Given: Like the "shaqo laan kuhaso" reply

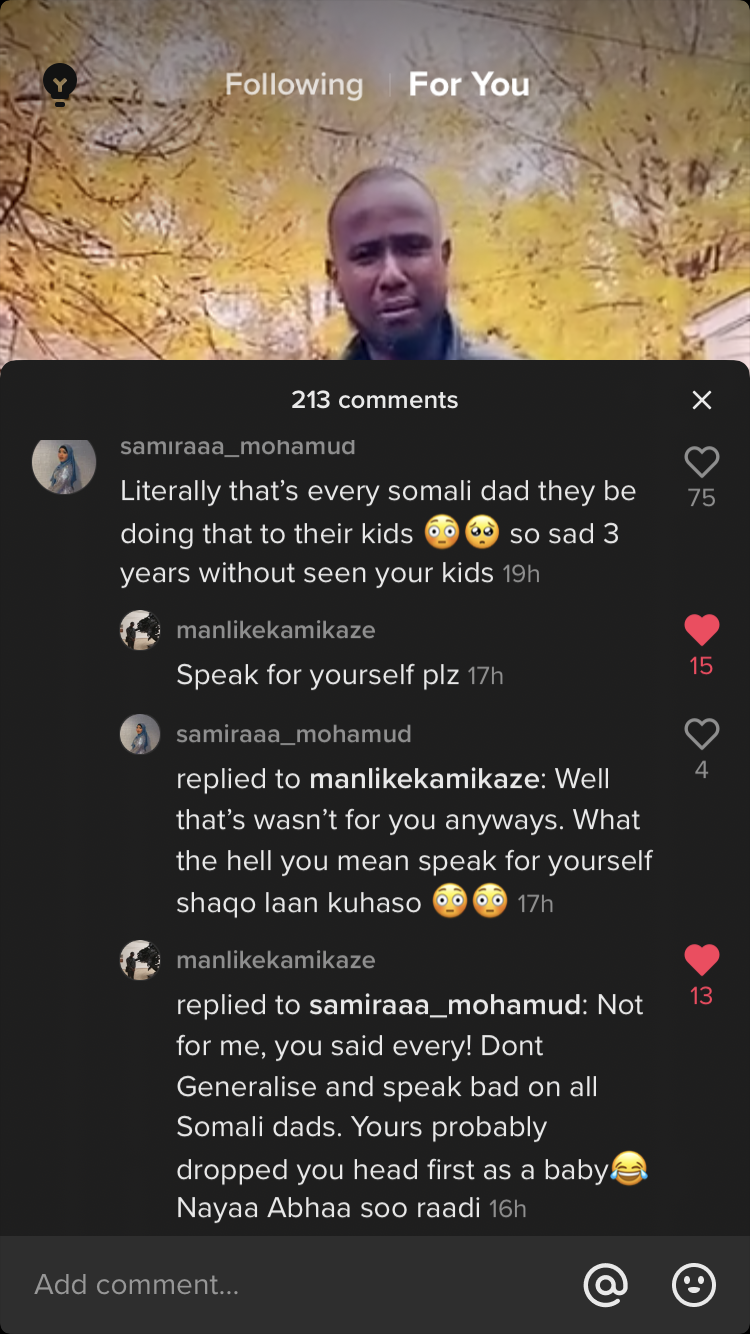Looking at the screenshot, I should pos(701,735).
